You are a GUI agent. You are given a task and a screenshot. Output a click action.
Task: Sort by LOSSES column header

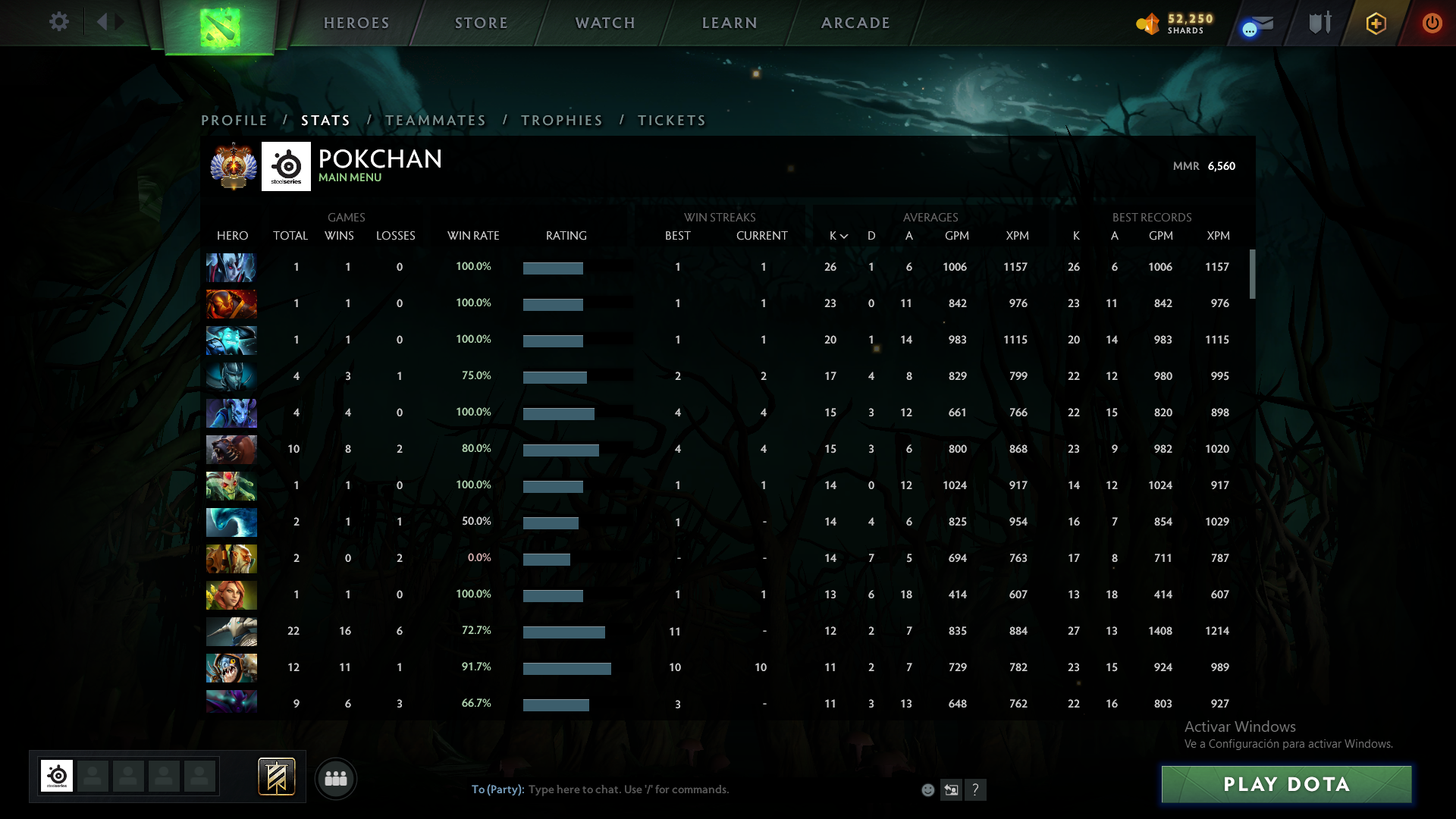point(396,236)
